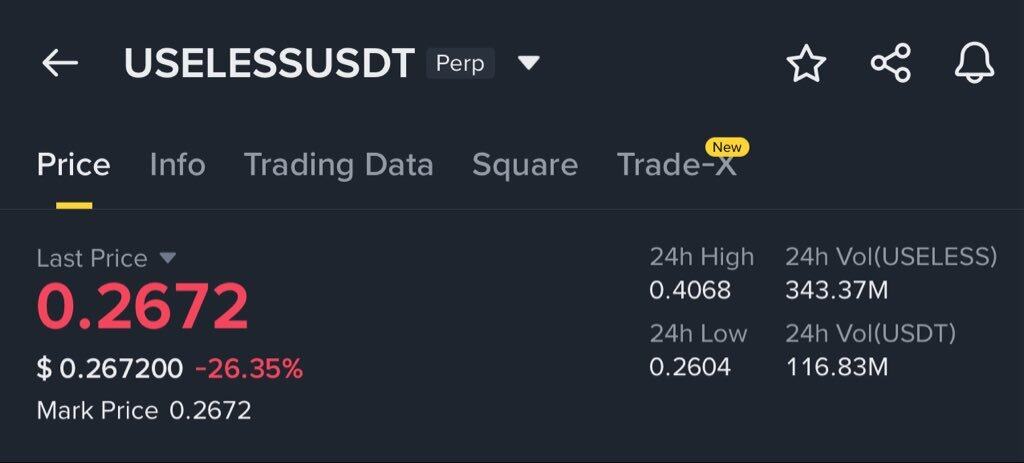1024x463 pixels.
Task: Open the Last Price dropdown arrow
Action: [168, 258]
